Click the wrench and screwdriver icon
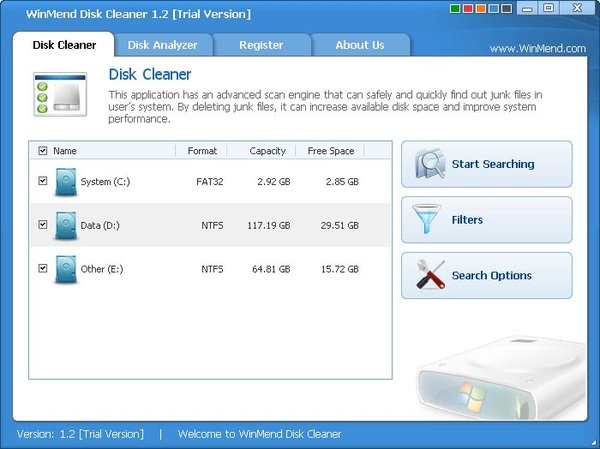The image size is (600, 449). click(430, 274)
